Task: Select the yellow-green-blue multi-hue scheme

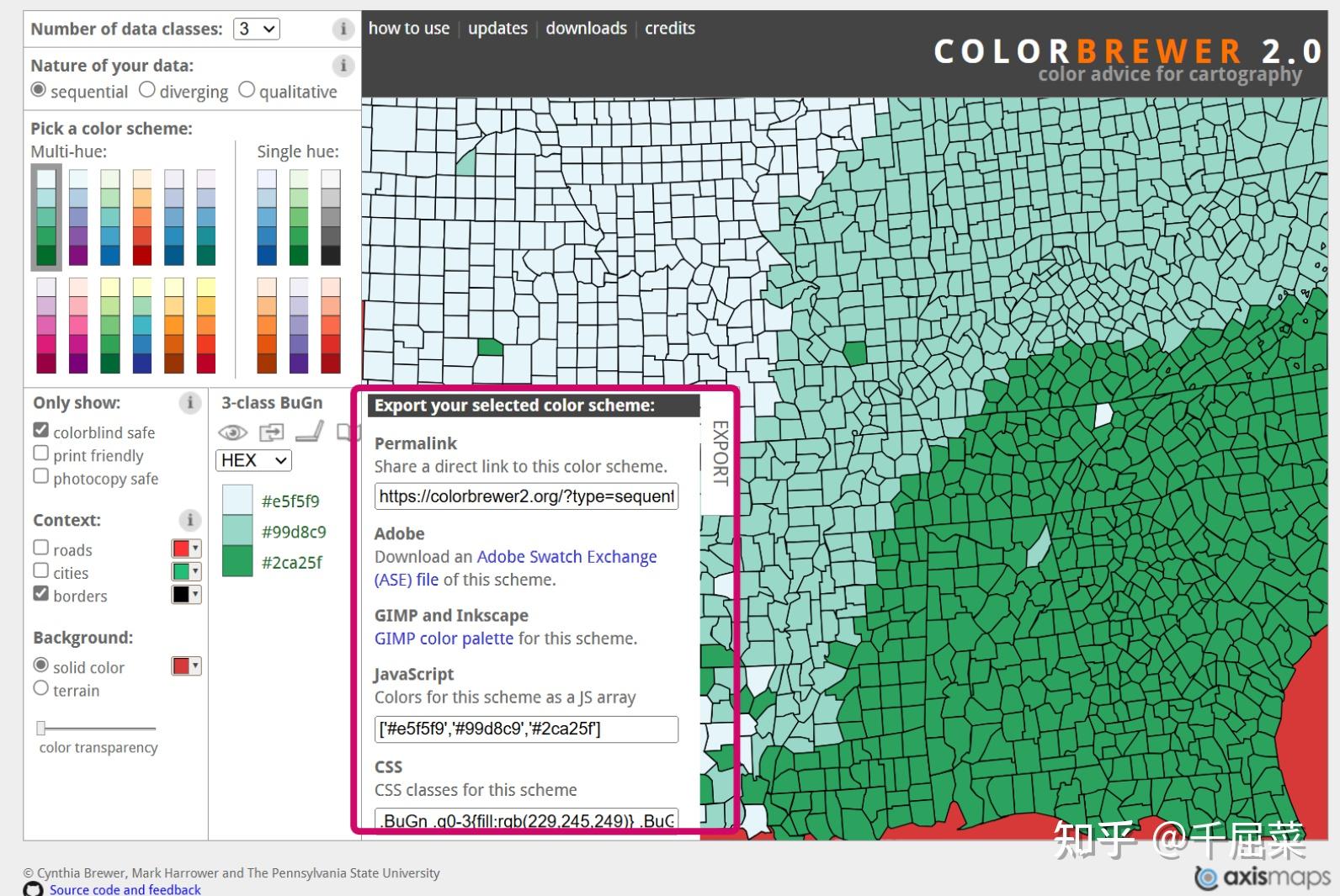Action: pos(142,325)
